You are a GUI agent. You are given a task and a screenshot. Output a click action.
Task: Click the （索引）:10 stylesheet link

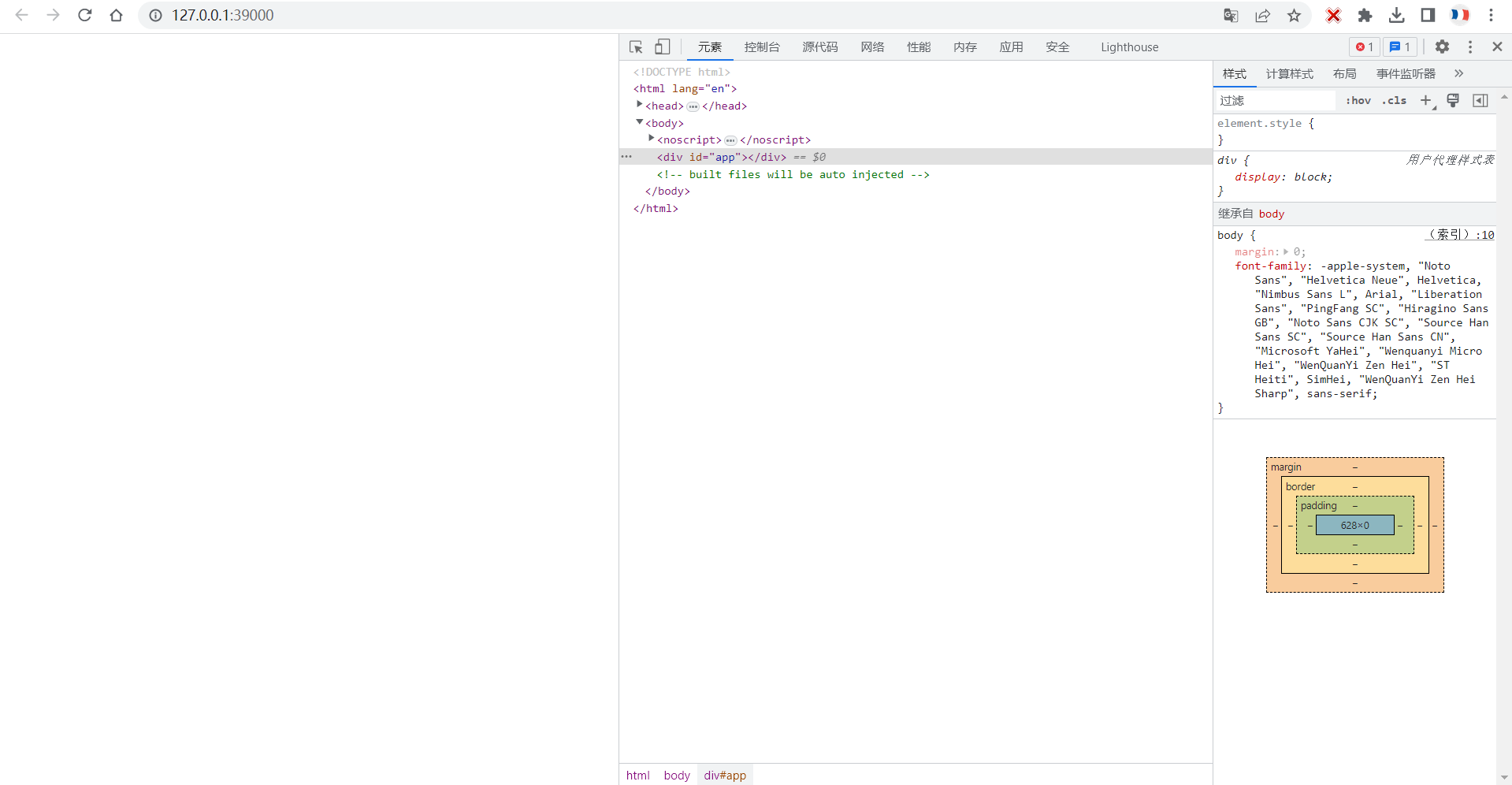tap(1459, 234)
